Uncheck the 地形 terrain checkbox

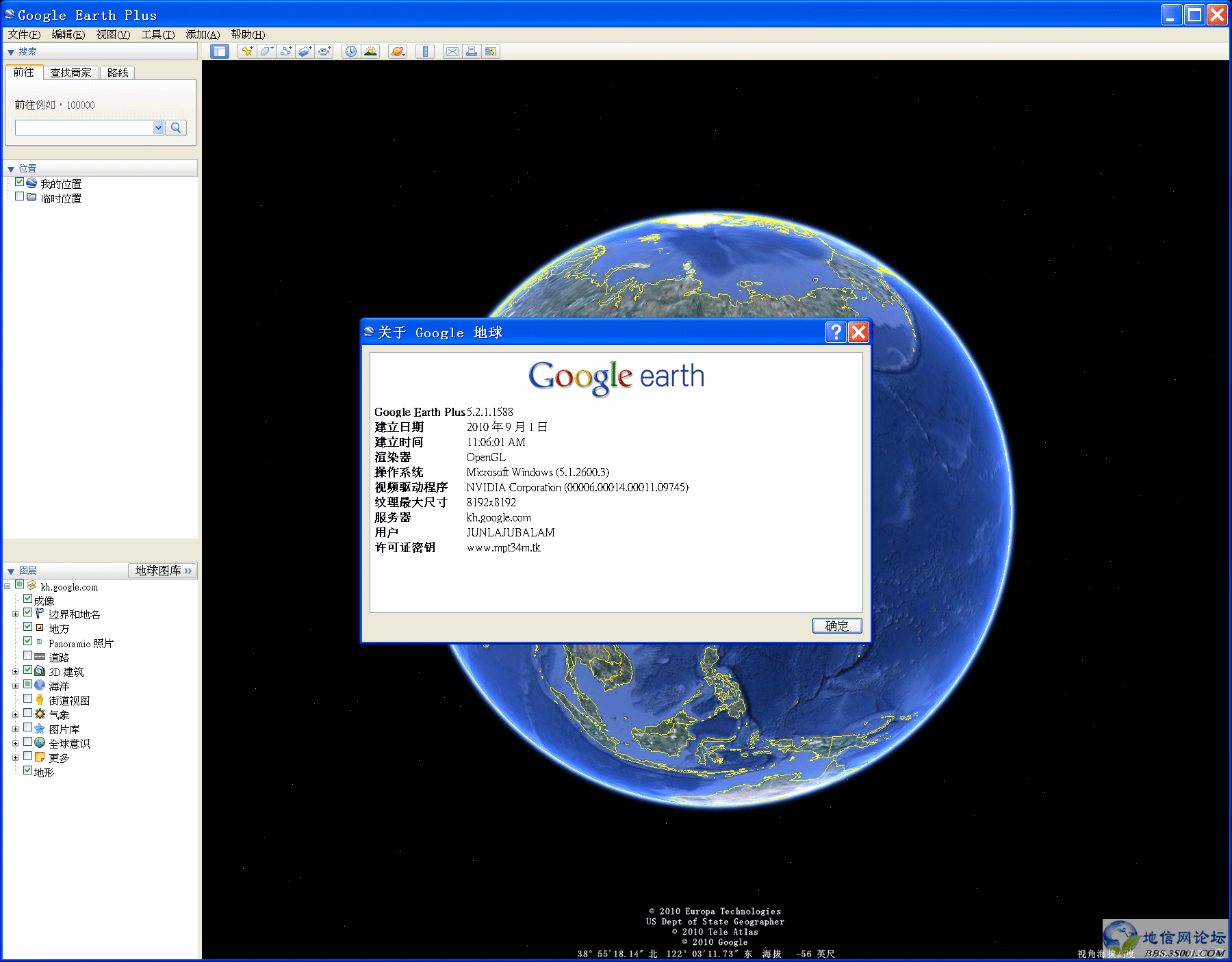click(28, 770)
